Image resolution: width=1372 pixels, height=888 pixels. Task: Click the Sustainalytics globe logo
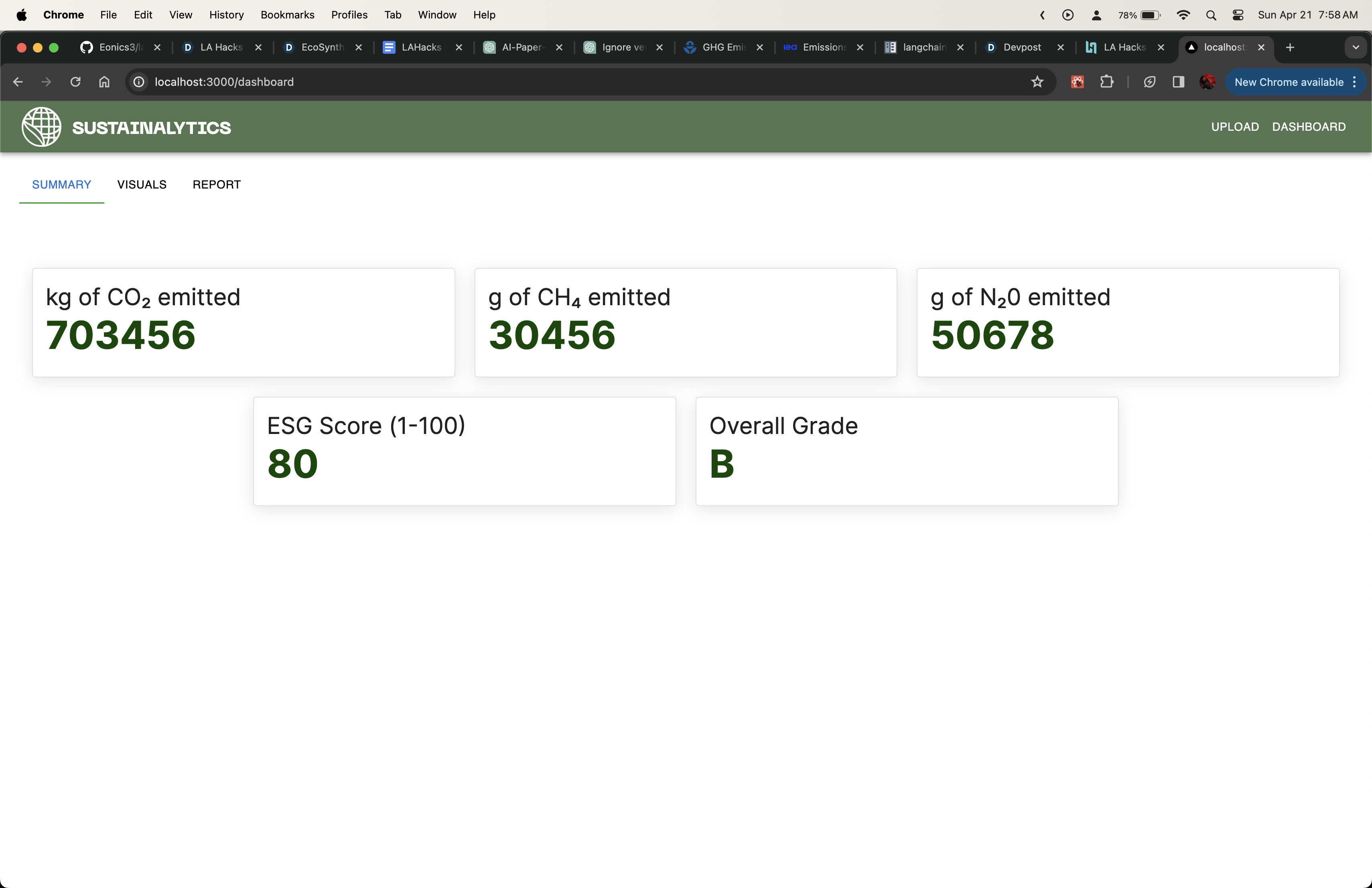(41, 127)
